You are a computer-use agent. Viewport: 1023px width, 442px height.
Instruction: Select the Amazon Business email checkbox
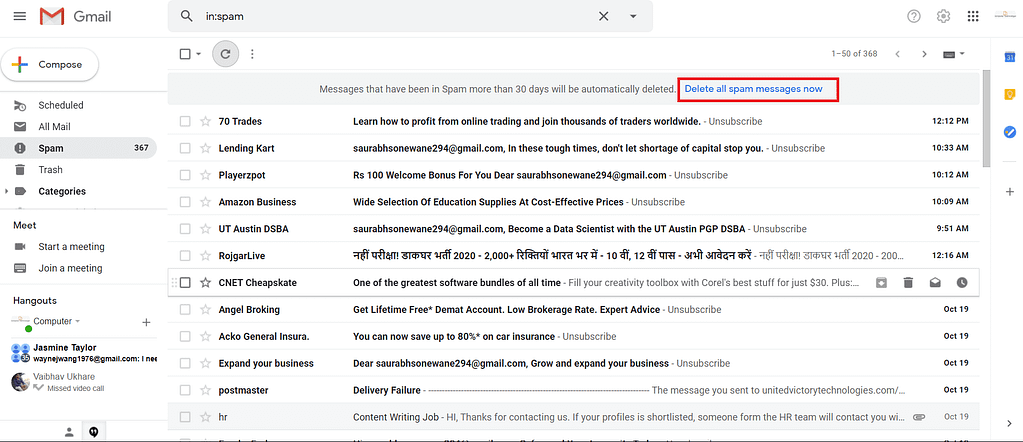point(185,202)
